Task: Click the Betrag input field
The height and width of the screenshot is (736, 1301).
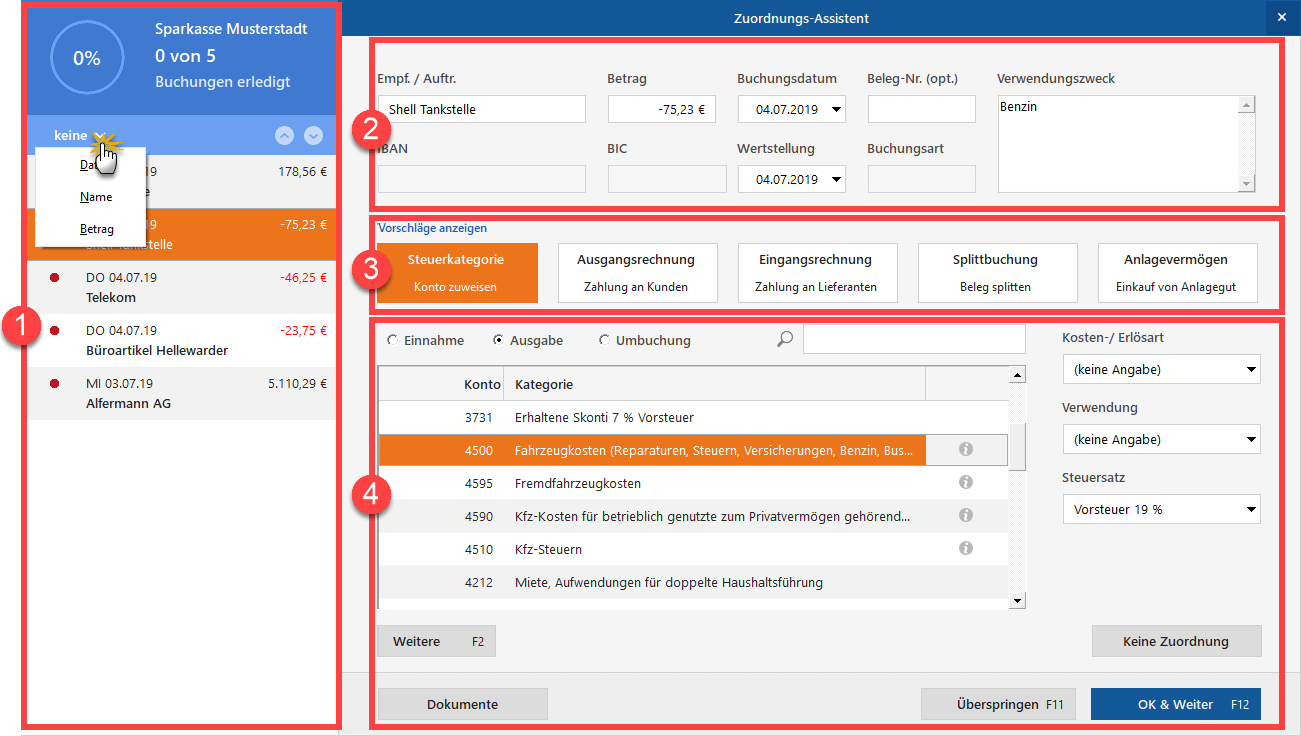Action: (661, 109)
